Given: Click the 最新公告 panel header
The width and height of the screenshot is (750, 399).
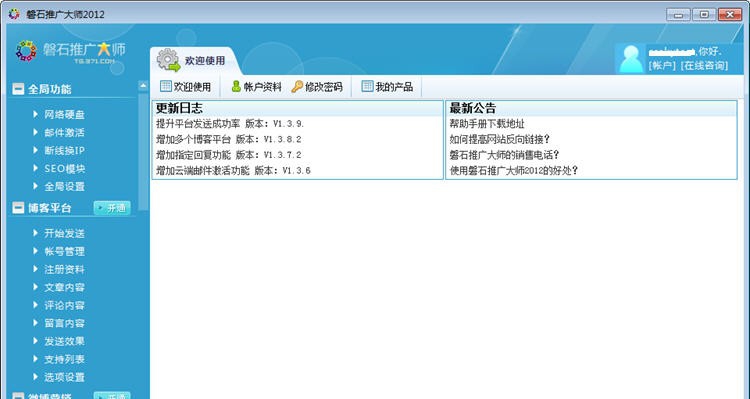Looking at the screenshot, I should pyautogui.click(x=591, y=108).
